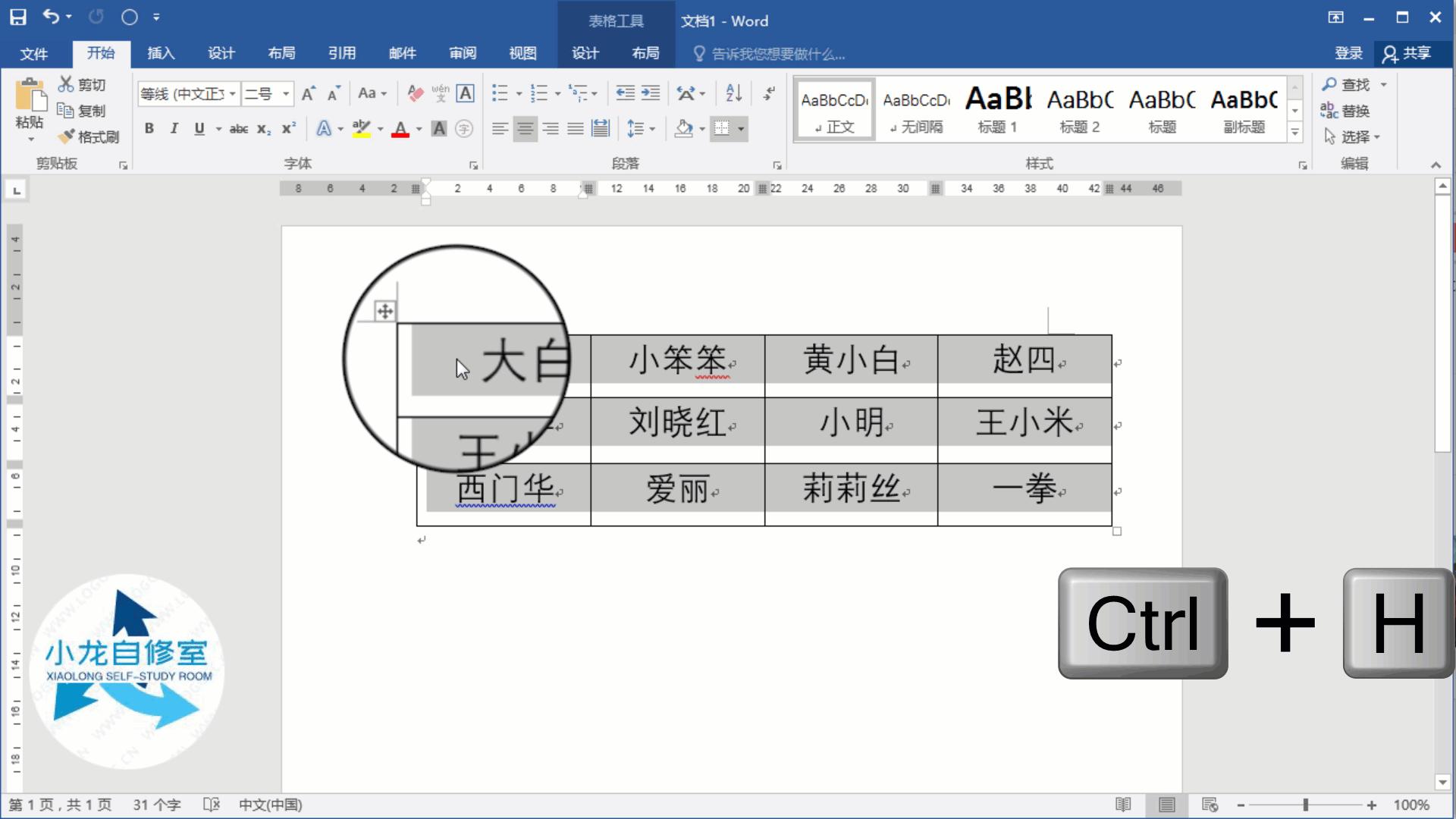The image size is (1456, 819).
Task: Open the Find (查找) tool
Action: 1353,85
